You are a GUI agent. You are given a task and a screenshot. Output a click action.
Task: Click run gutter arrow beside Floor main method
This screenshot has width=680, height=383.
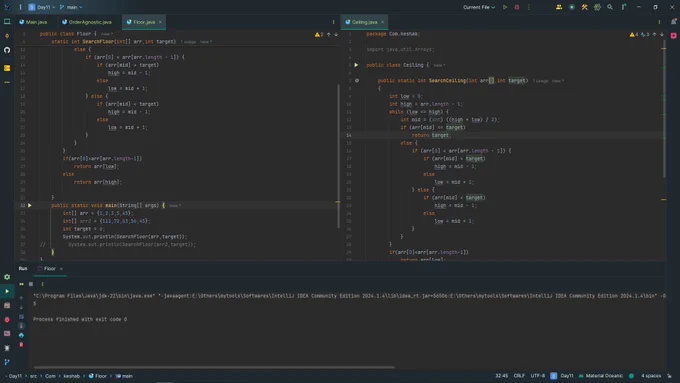[30, 205]
